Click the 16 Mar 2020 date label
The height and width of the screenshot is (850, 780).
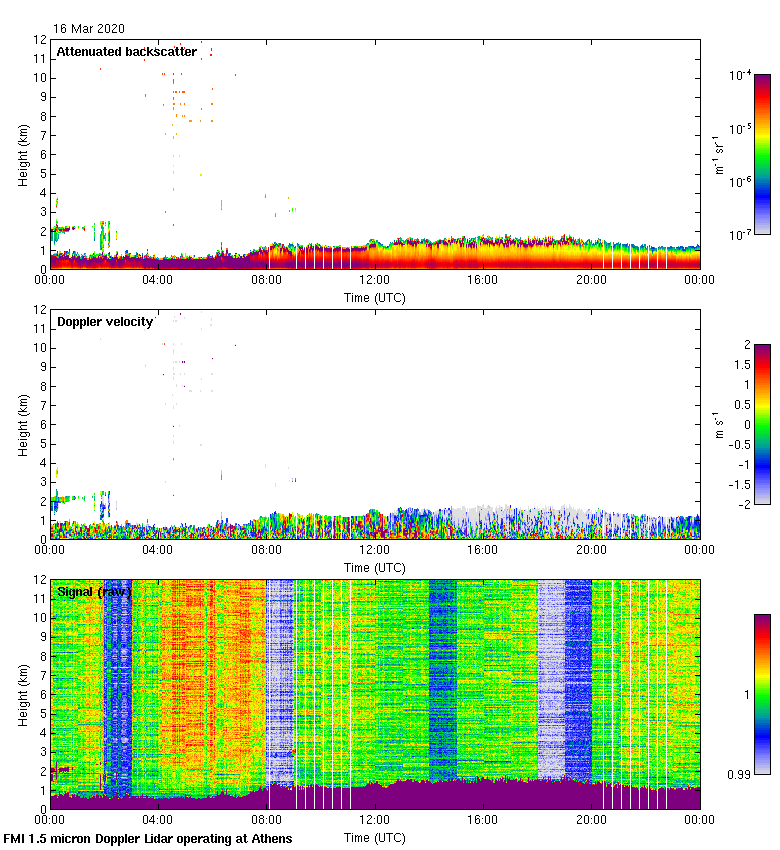pos(89,29)
